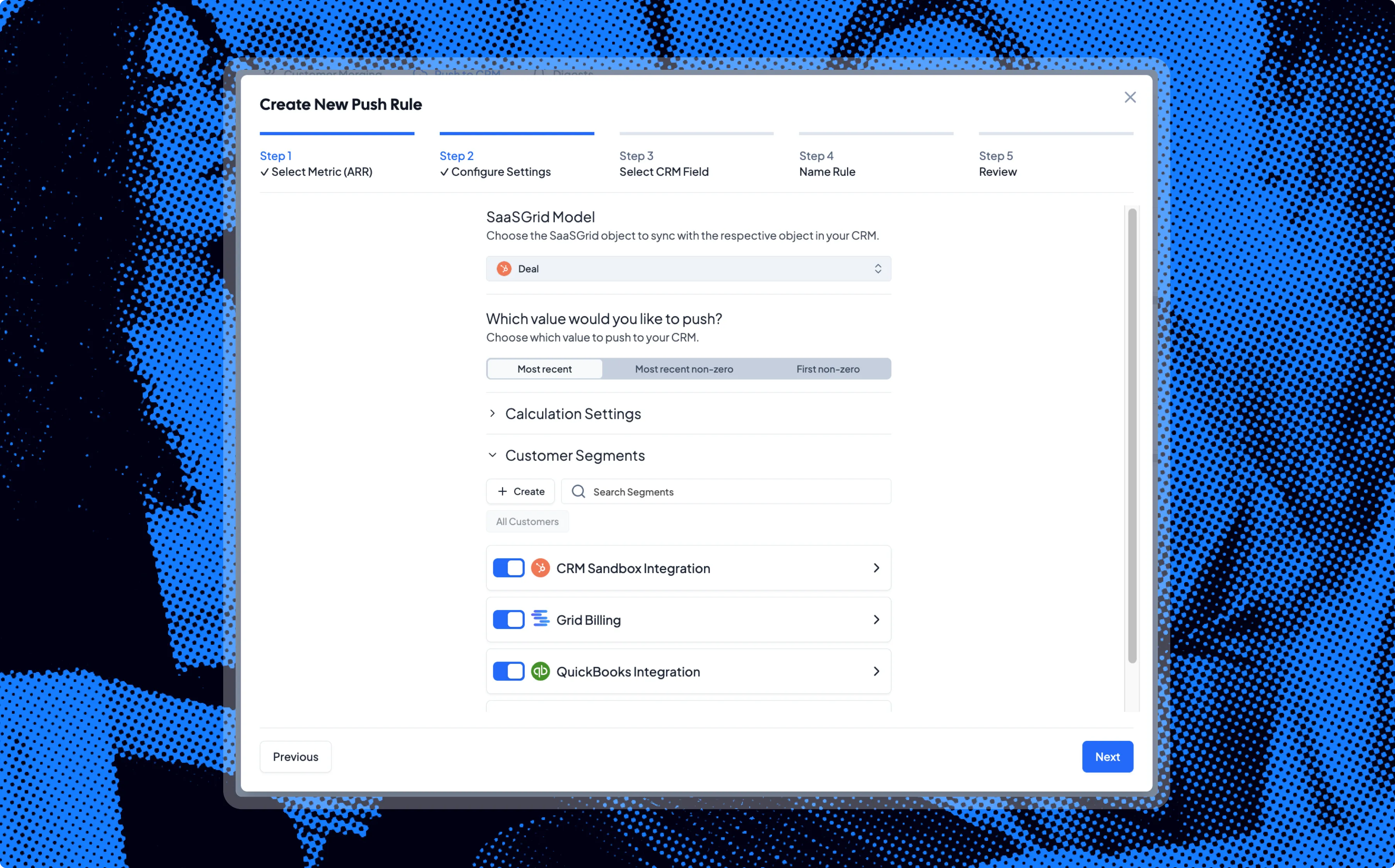
Task: Click the HubSpot logo beside CRM Sandbox Integration
Action: (x=540, y=568)
